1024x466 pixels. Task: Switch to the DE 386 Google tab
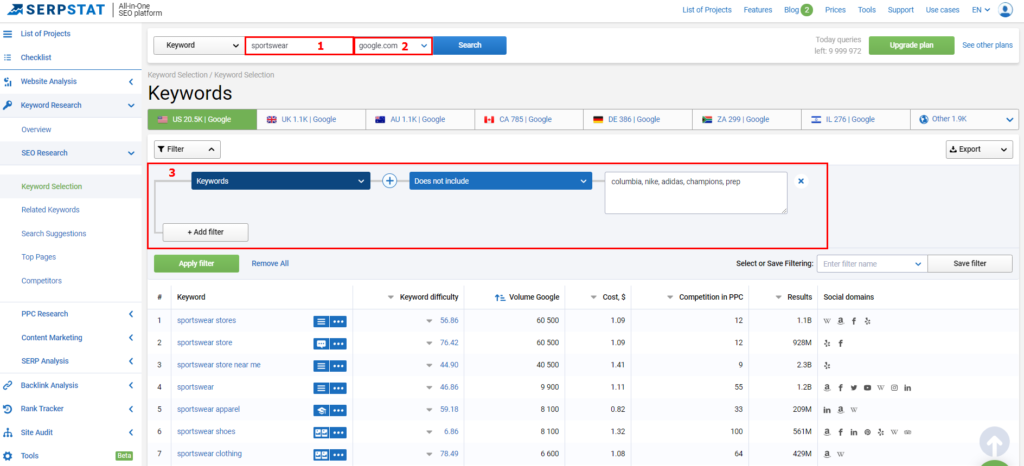[x=638, y=119]
